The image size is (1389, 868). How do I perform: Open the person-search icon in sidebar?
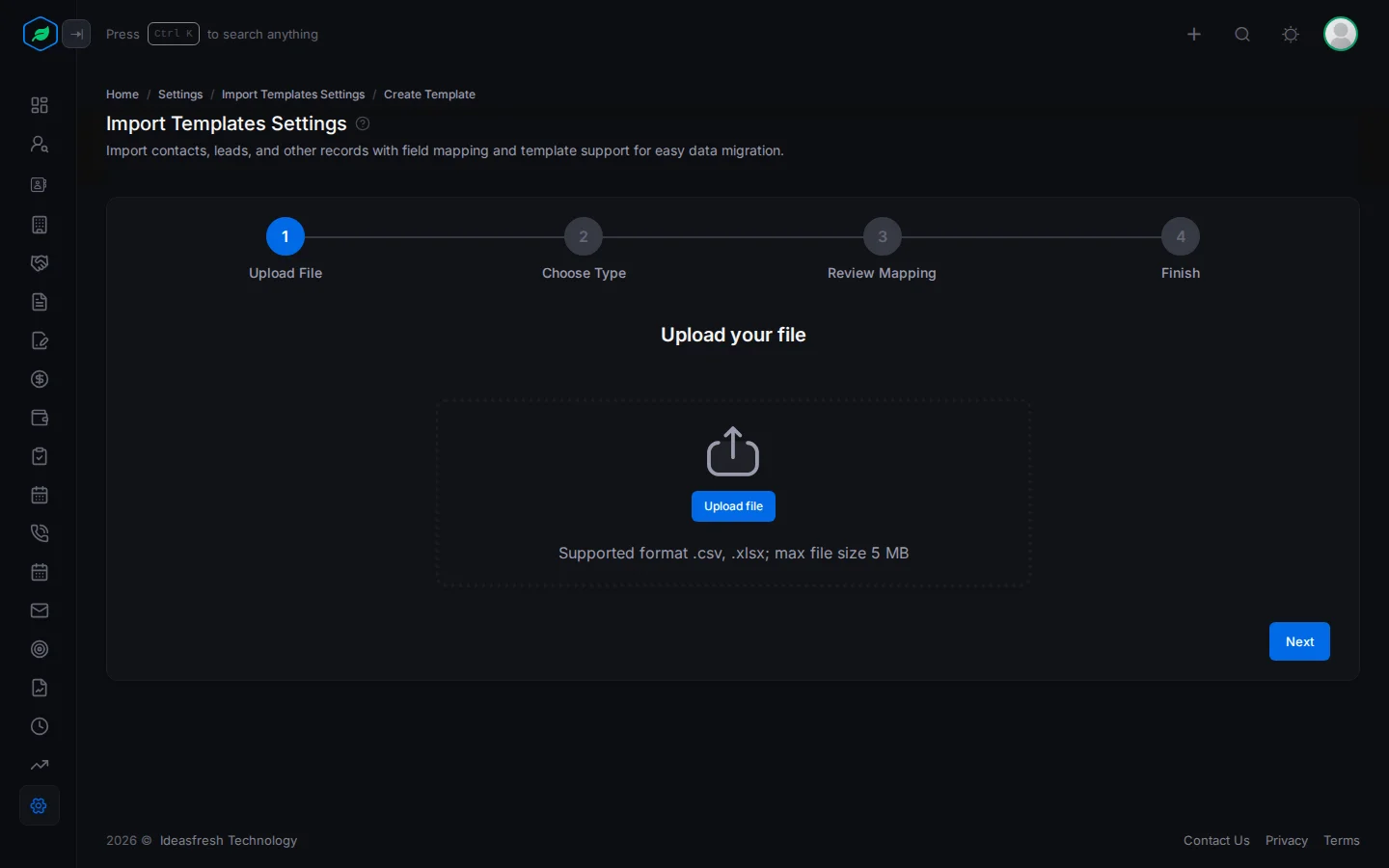click(x=40, y=144)
